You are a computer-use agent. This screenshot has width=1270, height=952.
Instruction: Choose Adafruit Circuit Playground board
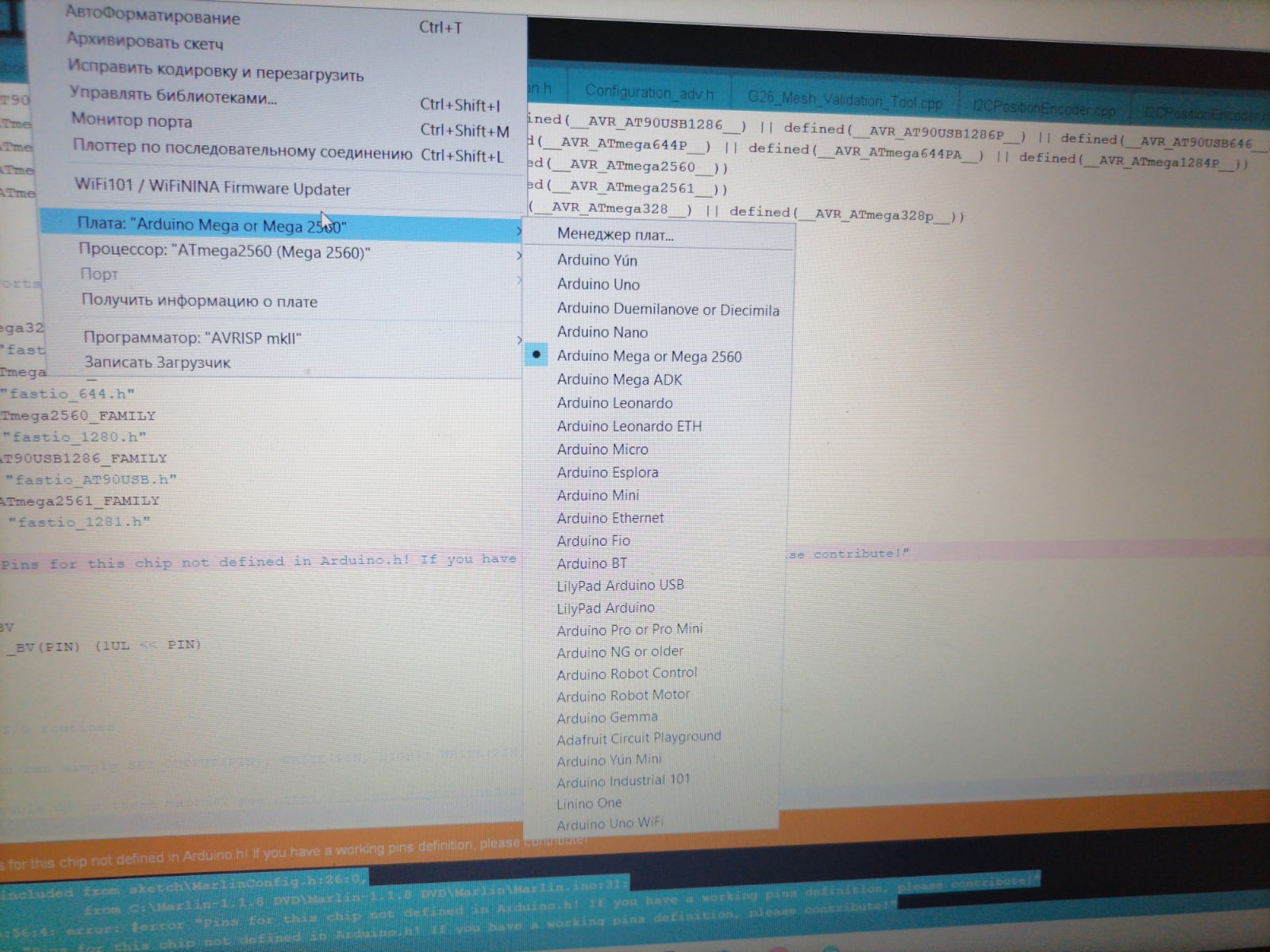[x=638, y=738]
